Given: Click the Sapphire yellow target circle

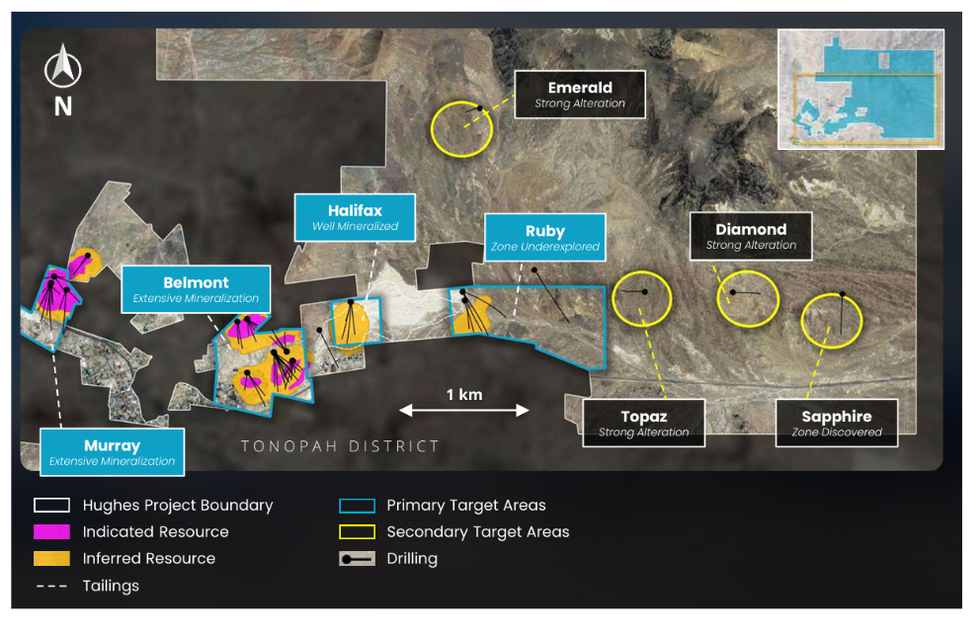Looking at the screenshot, I should tap(833, 319).
